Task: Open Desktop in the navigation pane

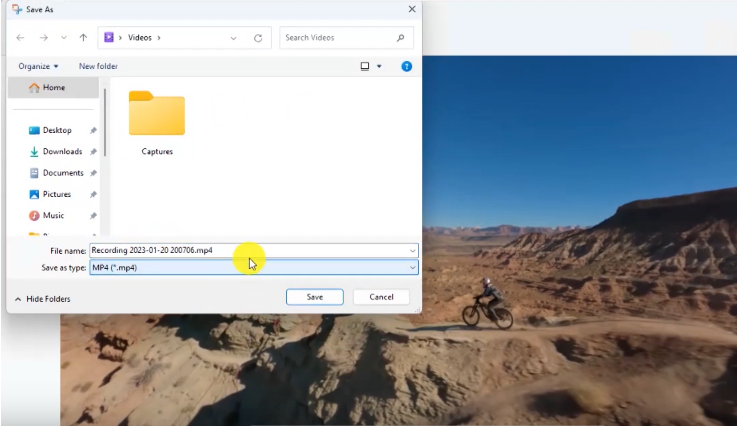Action: pyautogui.click(x=57, y=130)
